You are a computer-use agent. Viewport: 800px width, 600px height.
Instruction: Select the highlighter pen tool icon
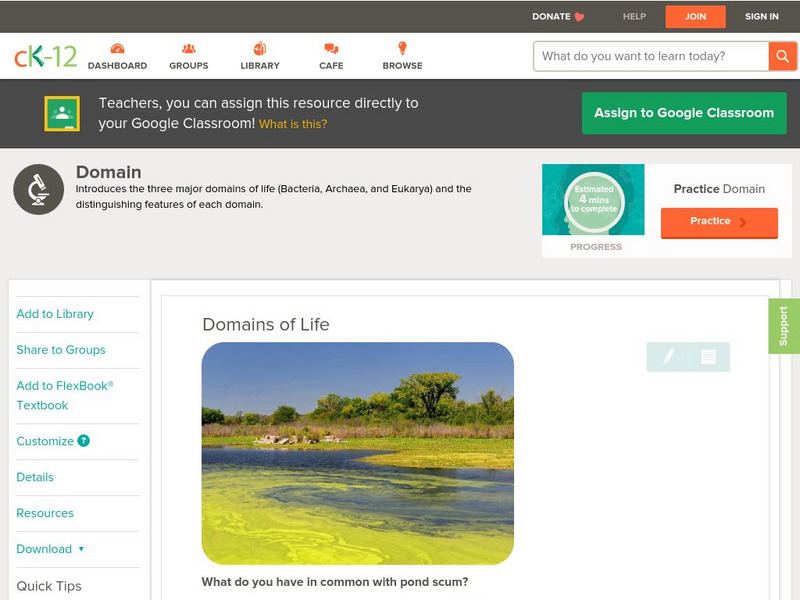pos(668,357)
